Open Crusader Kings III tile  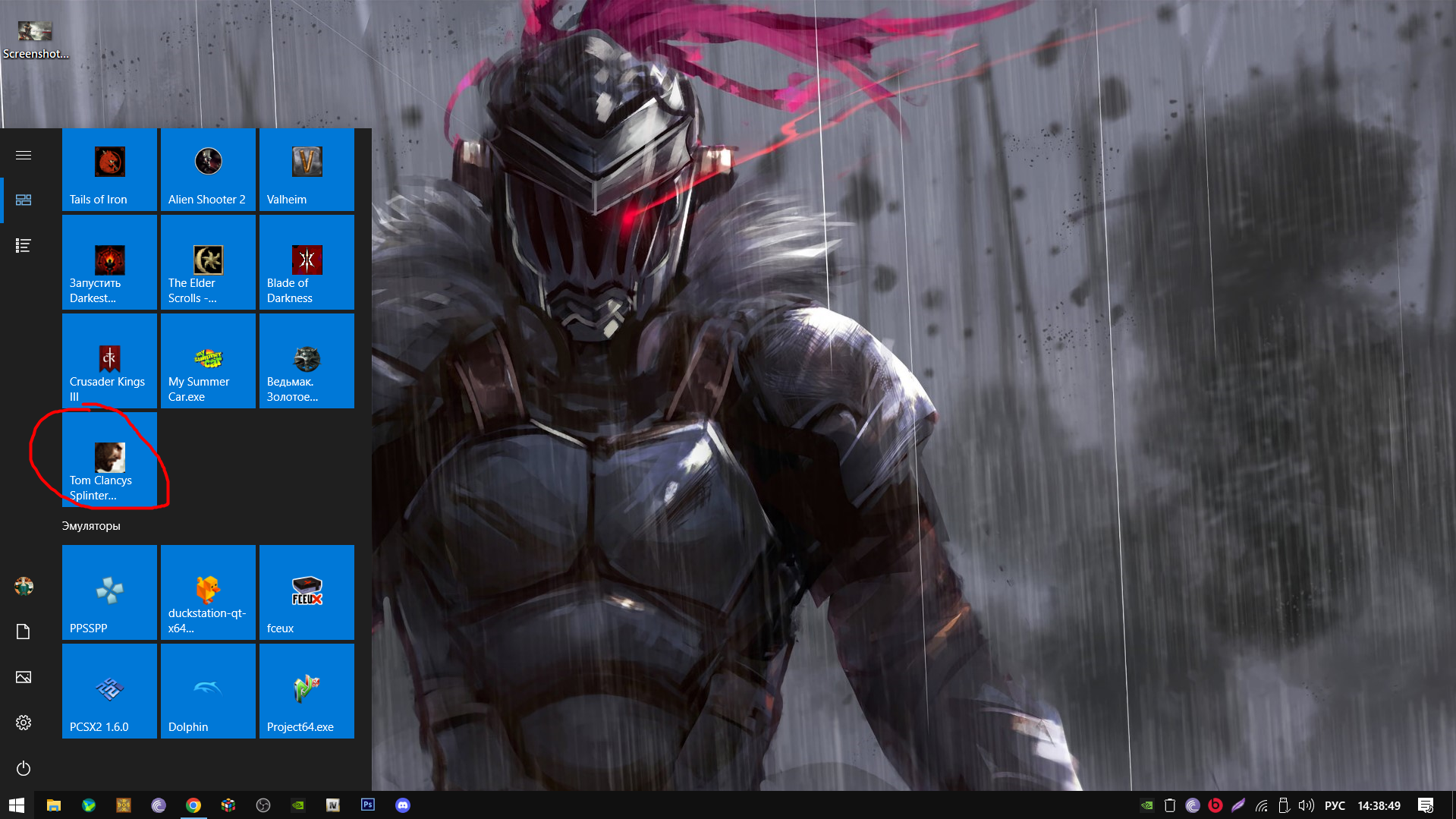[x=109, y=361]
